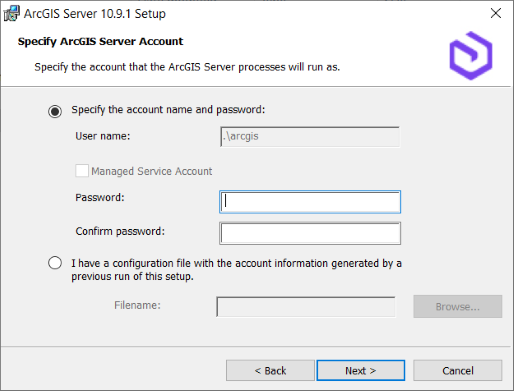Open the Browse... file picker button
The image size is (514, 391).
tap(458, 306)
